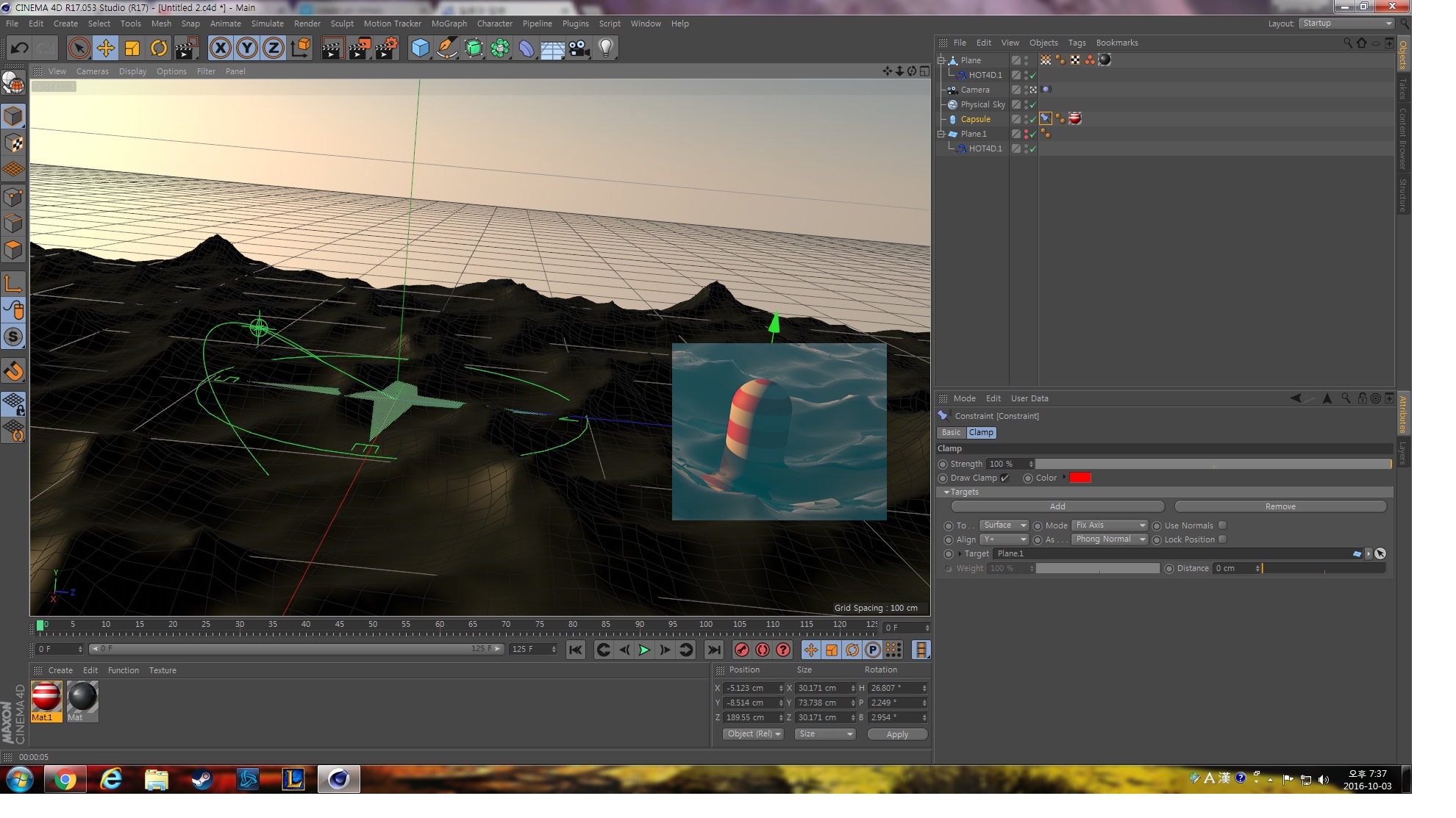This screenshot has width=1456, height=818.
Task: Select the Scale tool
Action: (x=132, y=49)
